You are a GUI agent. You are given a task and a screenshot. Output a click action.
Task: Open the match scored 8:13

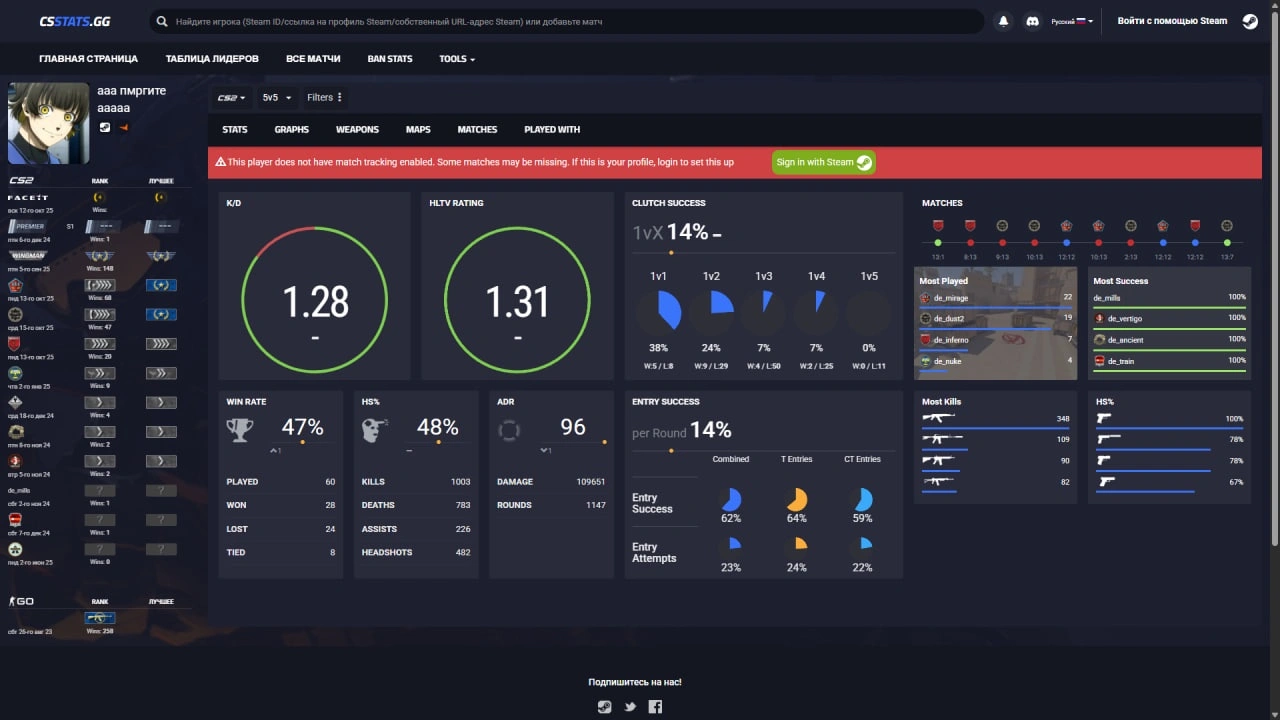[x=970, y=242]
